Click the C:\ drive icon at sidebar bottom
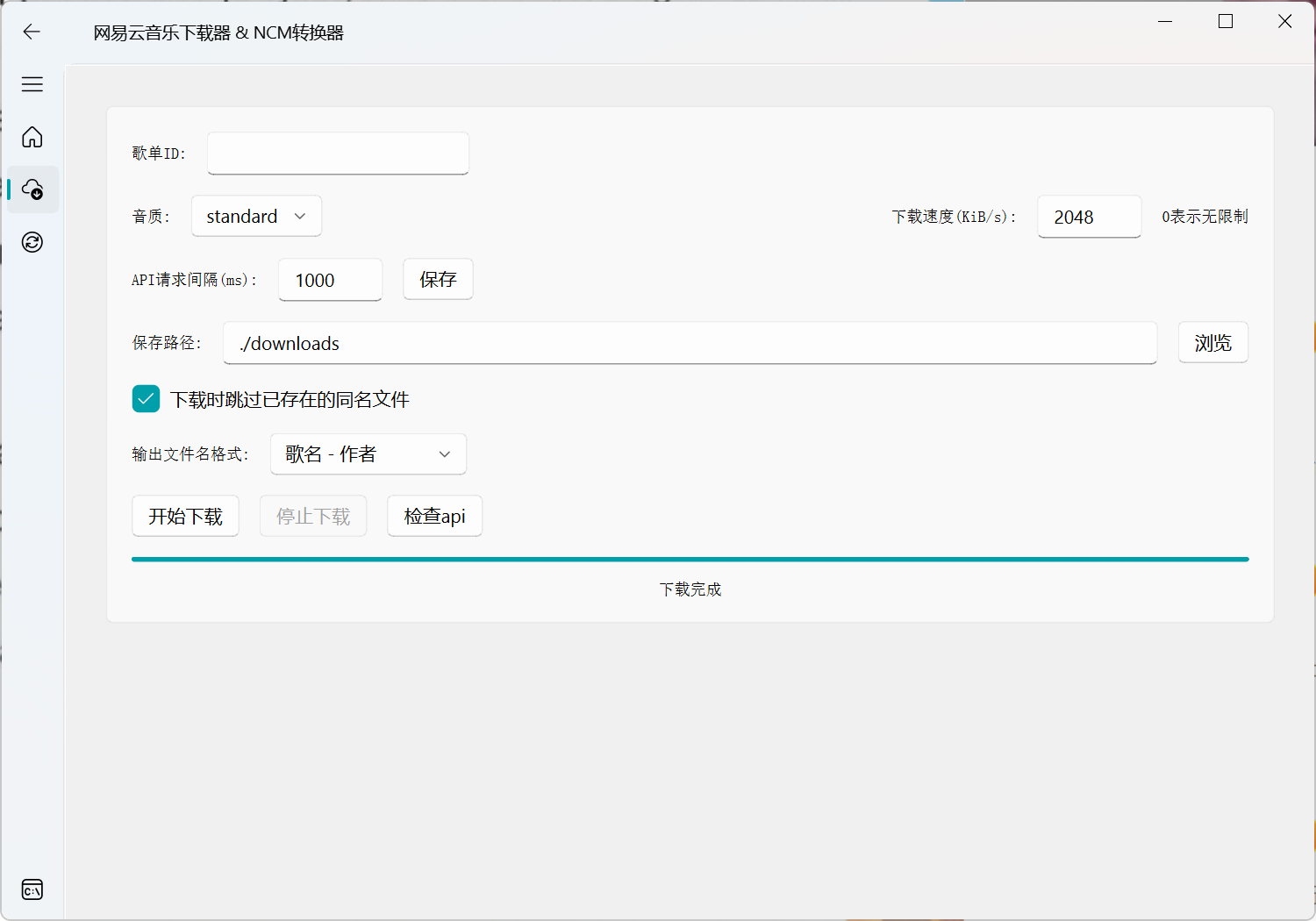The height and width of the screenshot is (921, 1316). point(32,889)
